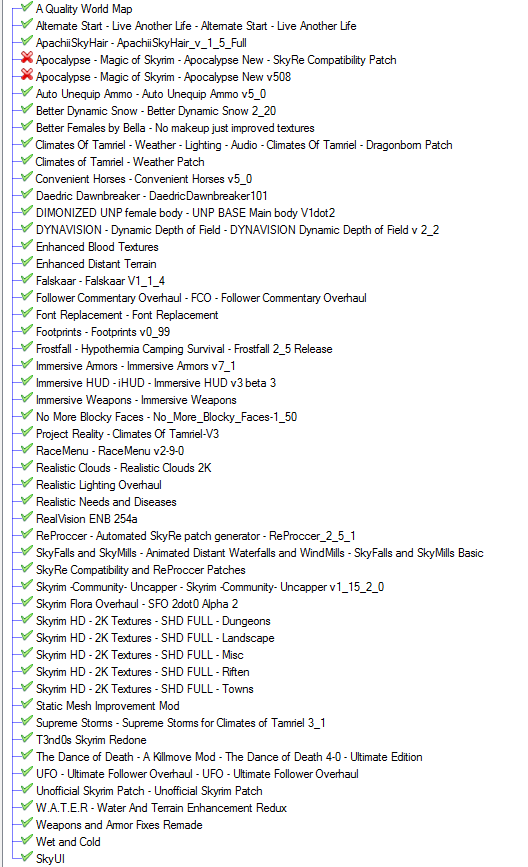Click checkmark icon beside RealVision ENB 254a
Image resolution: width=528 pixels, height=867 pixels.
pyautogui.click(x=27, y=518)
